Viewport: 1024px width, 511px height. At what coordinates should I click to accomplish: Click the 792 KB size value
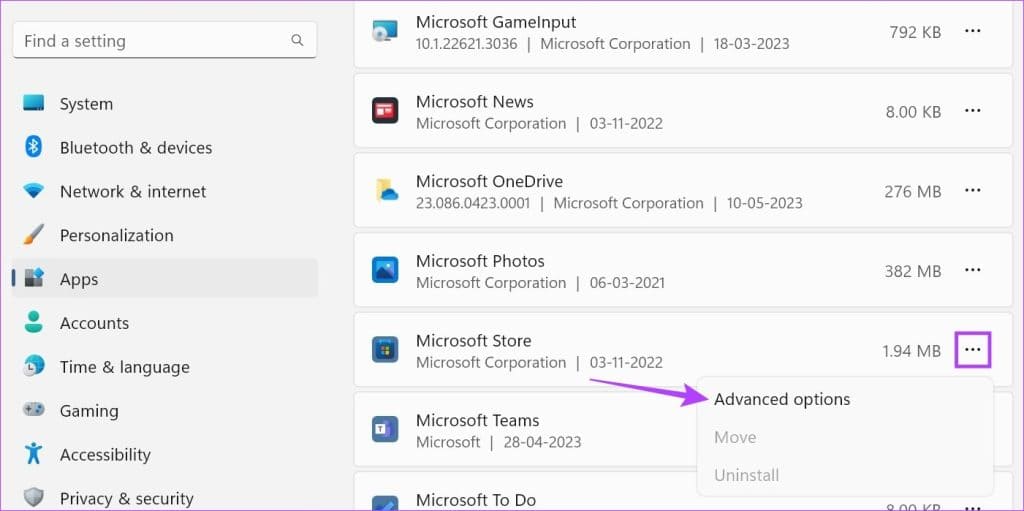pos(915,32)
